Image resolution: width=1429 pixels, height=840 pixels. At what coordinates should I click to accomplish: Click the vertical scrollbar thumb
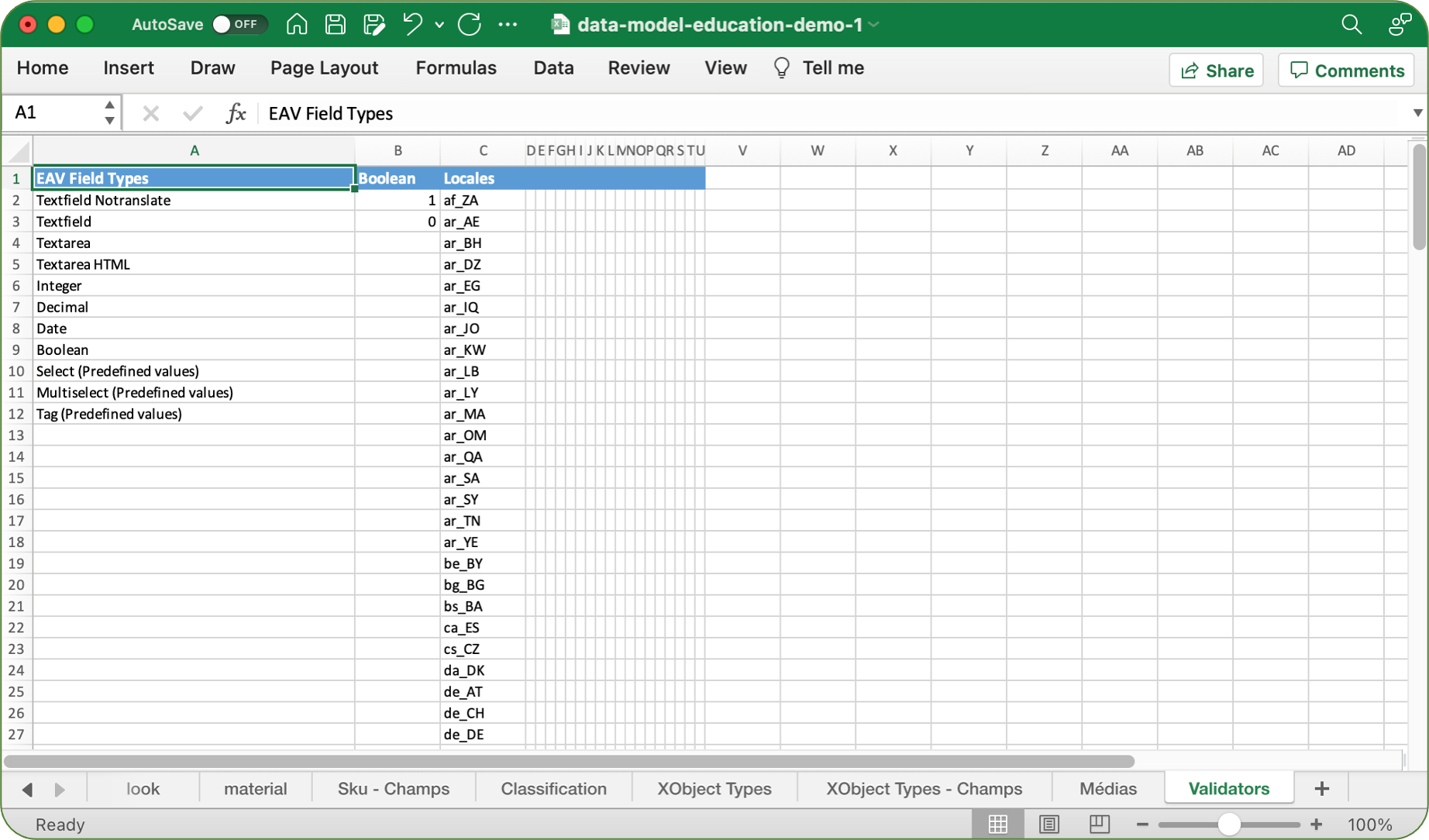[1419, 197]
